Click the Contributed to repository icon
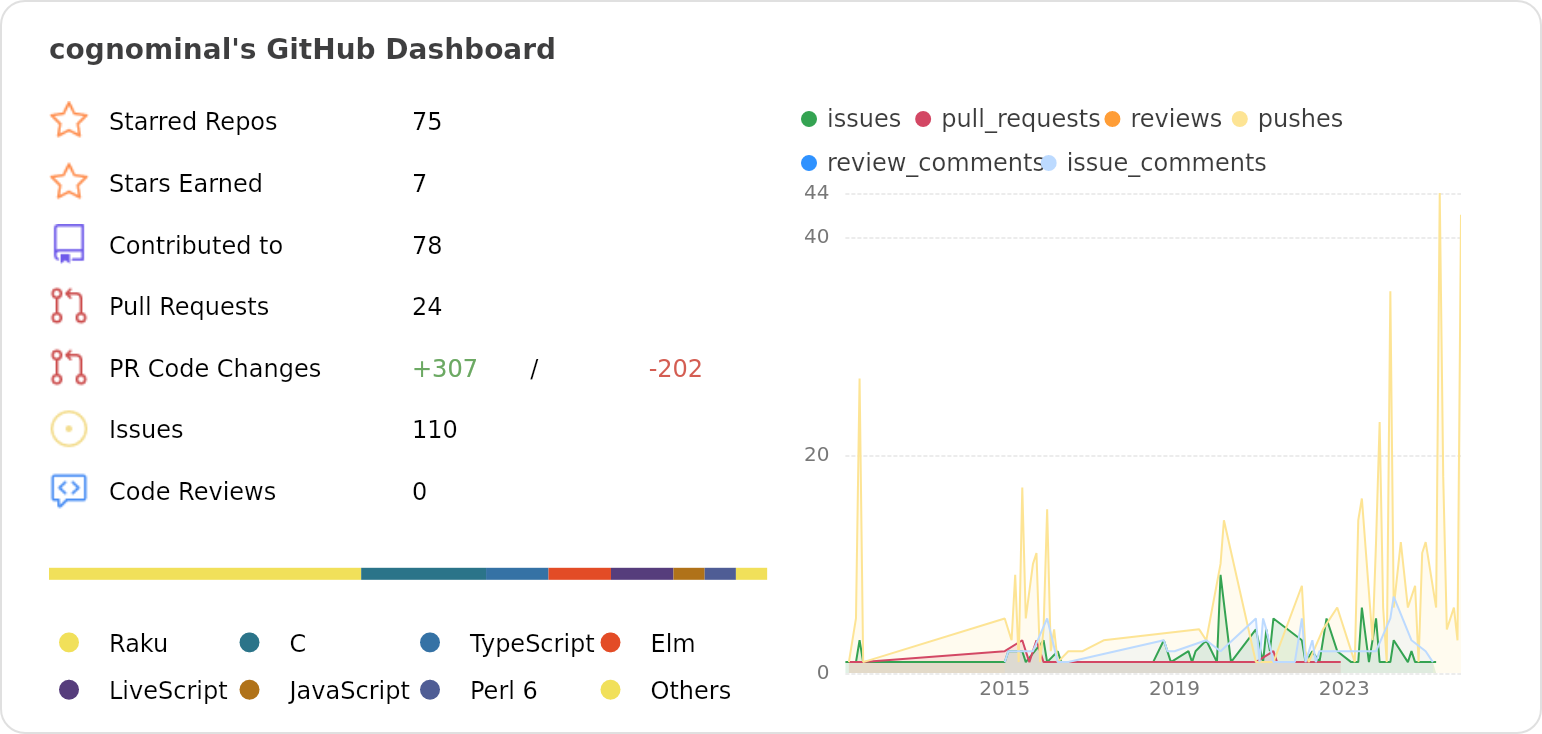1542x734 pixels. tap(70, 244)
